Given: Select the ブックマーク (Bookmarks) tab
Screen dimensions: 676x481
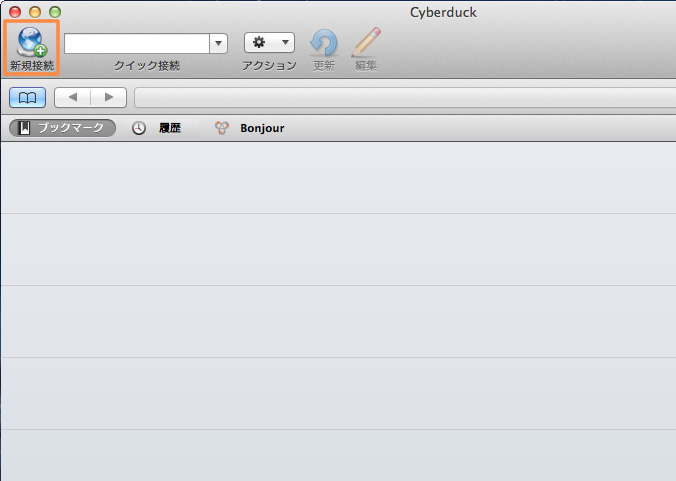Looking at the screenshot, I should pyautogui.click(x=63, y=128).
